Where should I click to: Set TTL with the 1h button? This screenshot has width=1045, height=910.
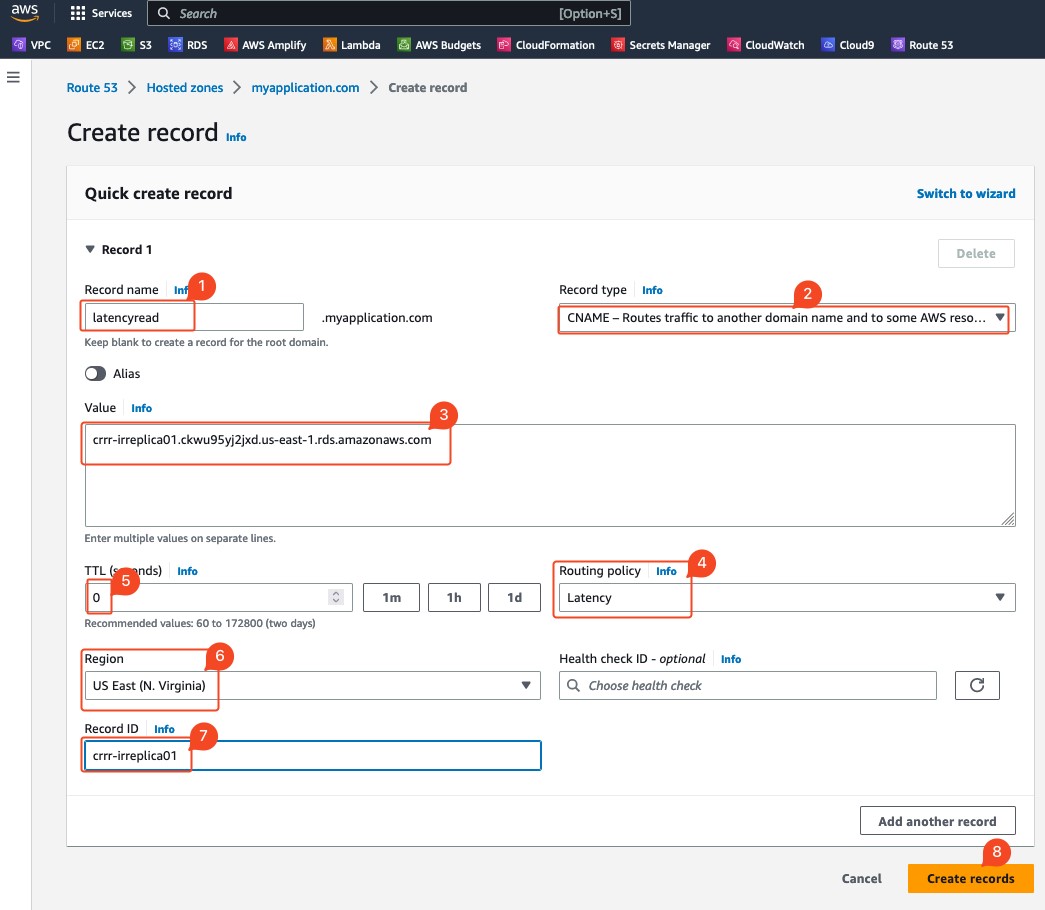(x=454, y=597)
